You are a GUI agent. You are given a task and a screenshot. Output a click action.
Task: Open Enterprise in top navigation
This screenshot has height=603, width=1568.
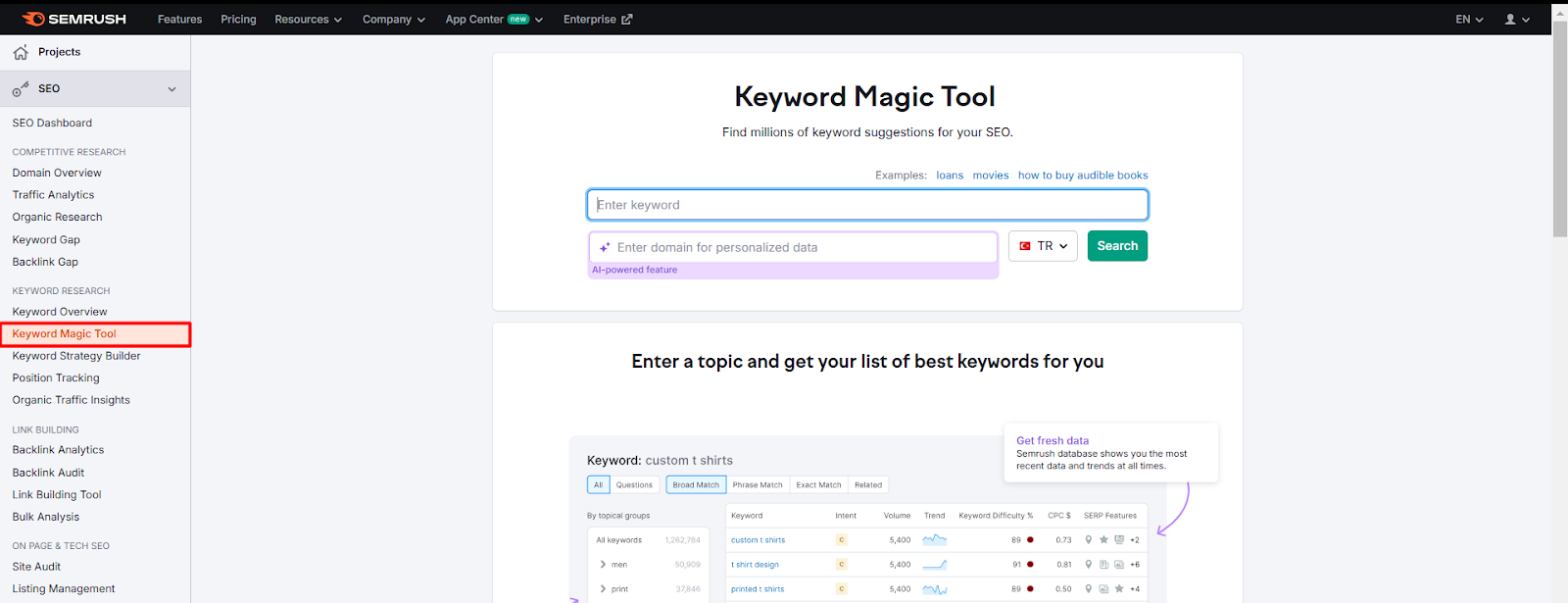coord(598,19)
